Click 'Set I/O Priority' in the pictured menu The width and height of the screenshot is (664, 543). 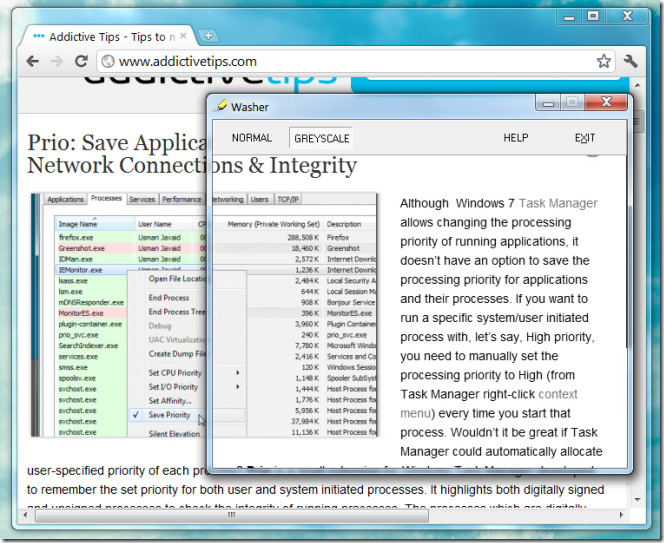point(173,387)
